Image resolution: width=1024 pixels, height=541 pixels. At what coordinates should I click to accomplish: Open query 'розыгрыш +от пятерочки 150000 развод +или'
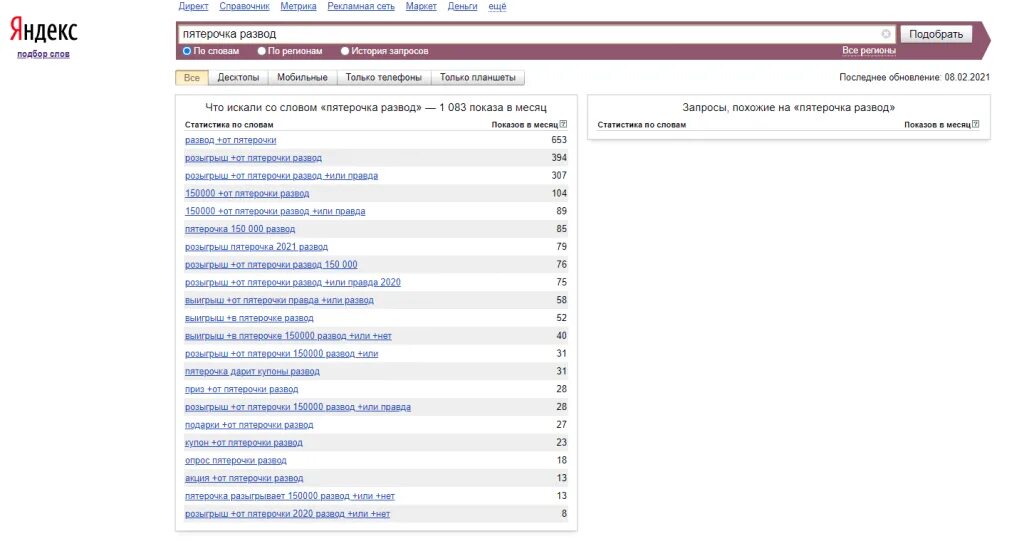281,353
